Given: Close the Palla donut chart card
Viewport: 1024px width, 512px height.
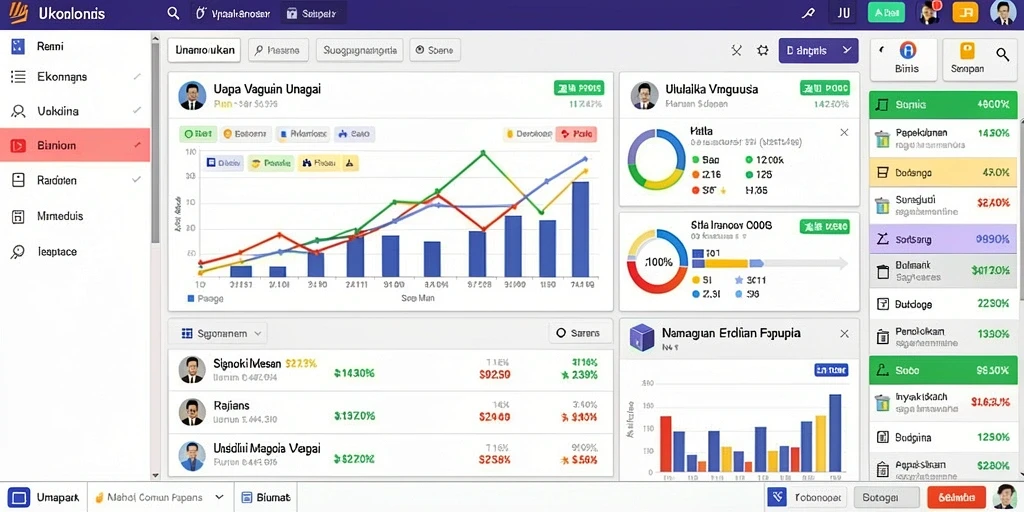Looking at the screenshot, I should pos(844,133).
